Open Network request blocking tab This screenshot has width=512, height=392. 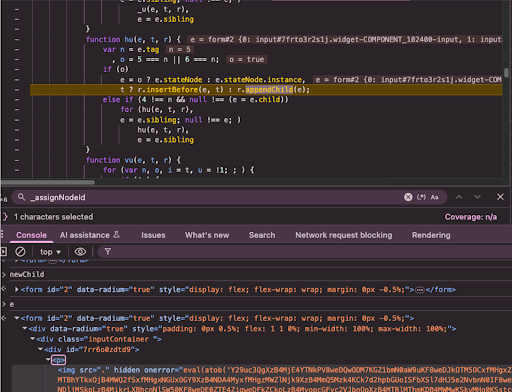coord(344,235)
